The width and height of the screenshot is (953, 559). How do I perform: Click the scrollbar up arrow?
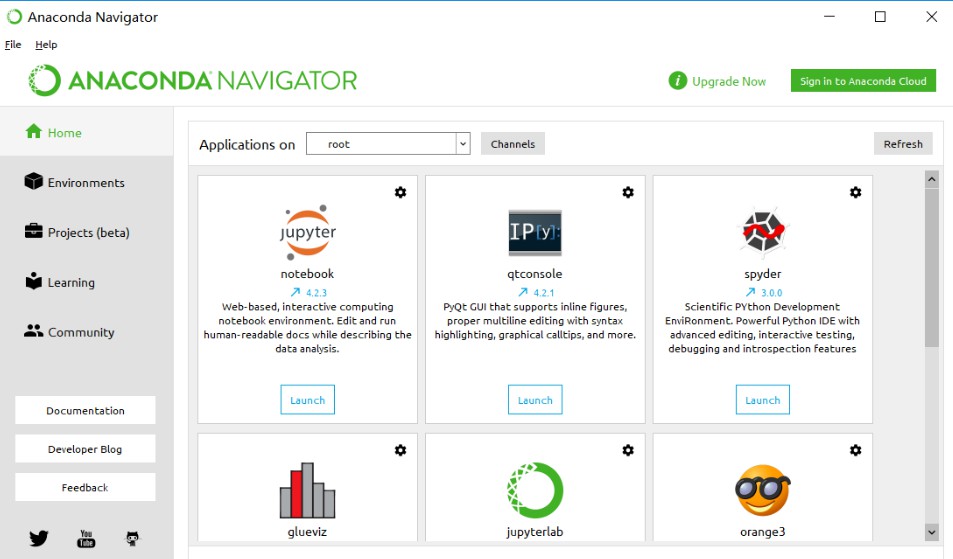tap(931, 179)
